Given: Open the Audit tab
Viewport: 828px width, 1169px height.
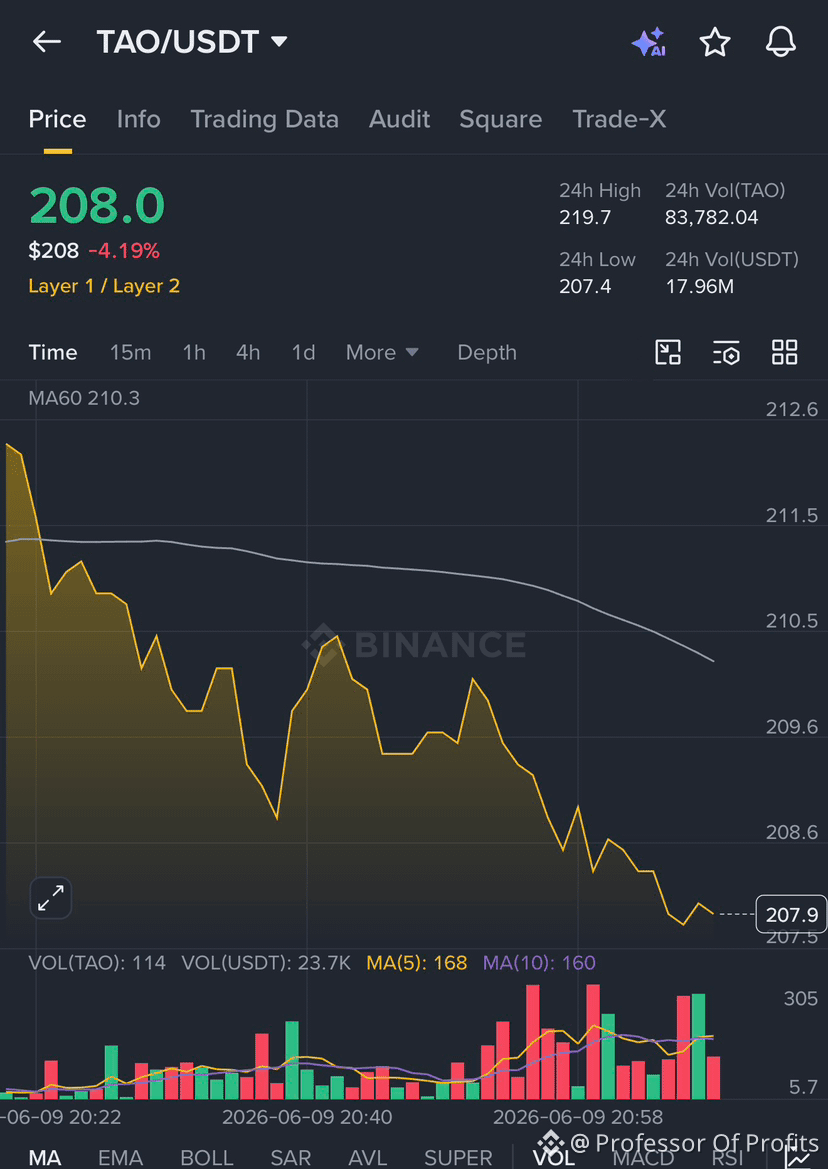Looking at the screenshot, I should click(x=399, y=119).
